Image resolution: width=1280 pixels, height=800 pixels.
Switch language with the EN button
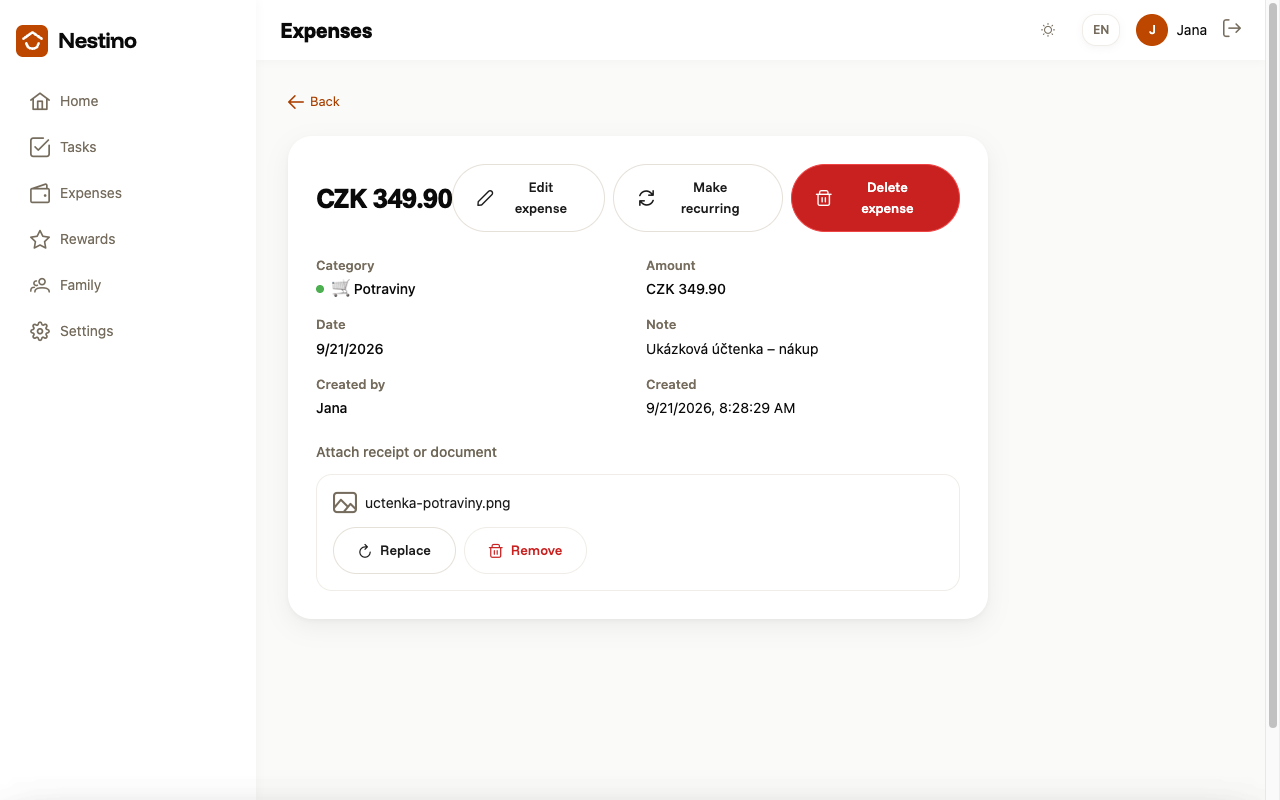[1101, 30]
